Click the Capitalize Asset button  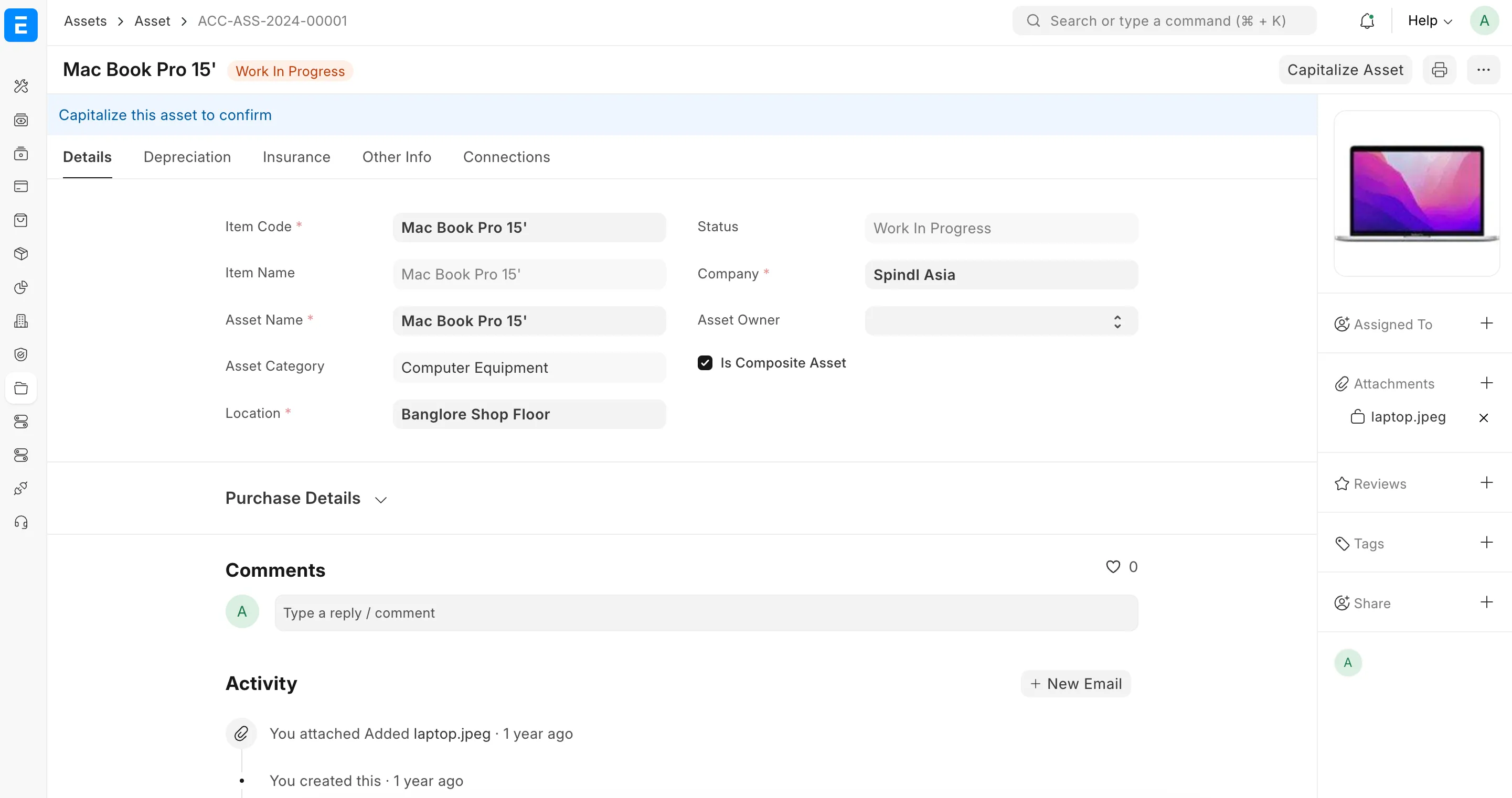tap(1345, 69)
